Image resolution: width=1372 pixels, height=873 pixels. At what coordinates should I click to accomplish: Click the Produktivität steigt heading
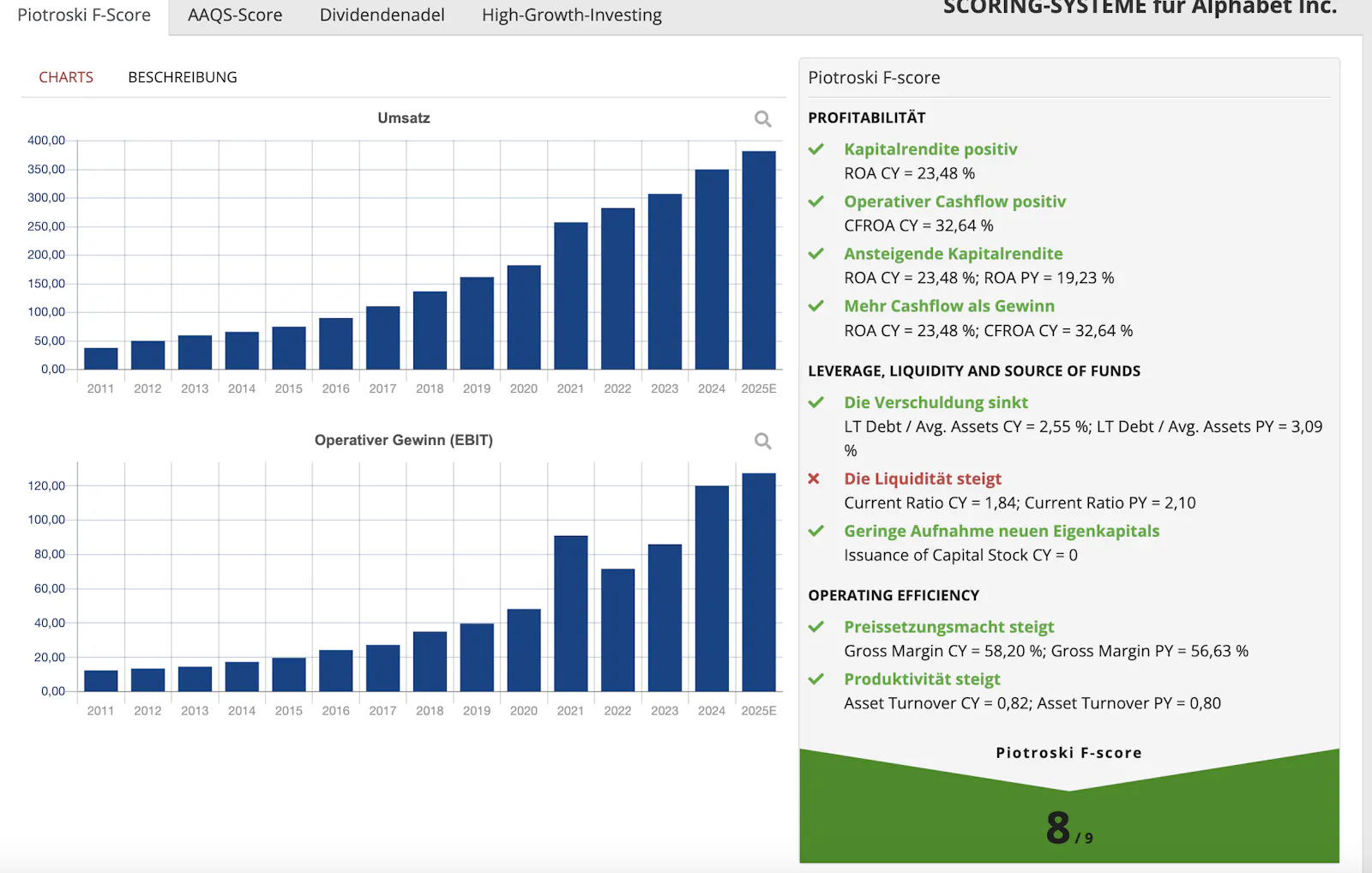[x=922, y=679]
